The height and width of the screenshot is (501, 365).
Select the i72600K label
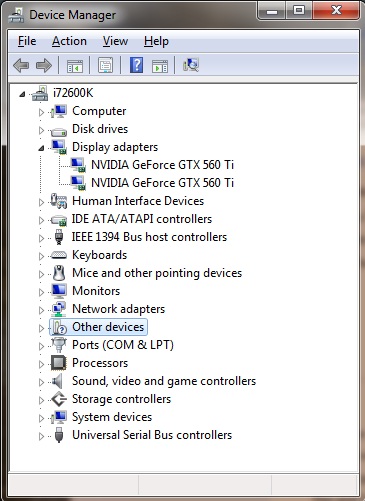tap(73, 93)
